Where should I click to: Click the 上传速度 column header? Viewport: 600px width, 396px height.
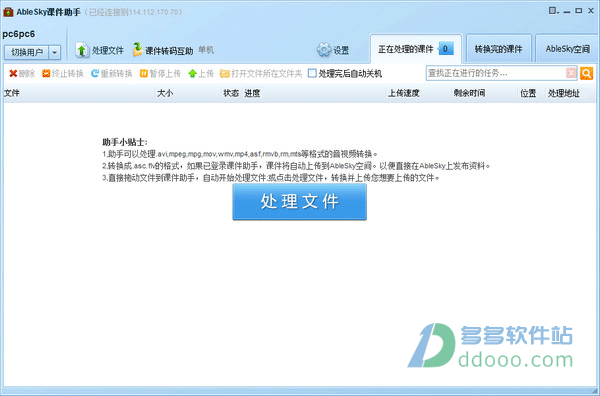(404, 93)
